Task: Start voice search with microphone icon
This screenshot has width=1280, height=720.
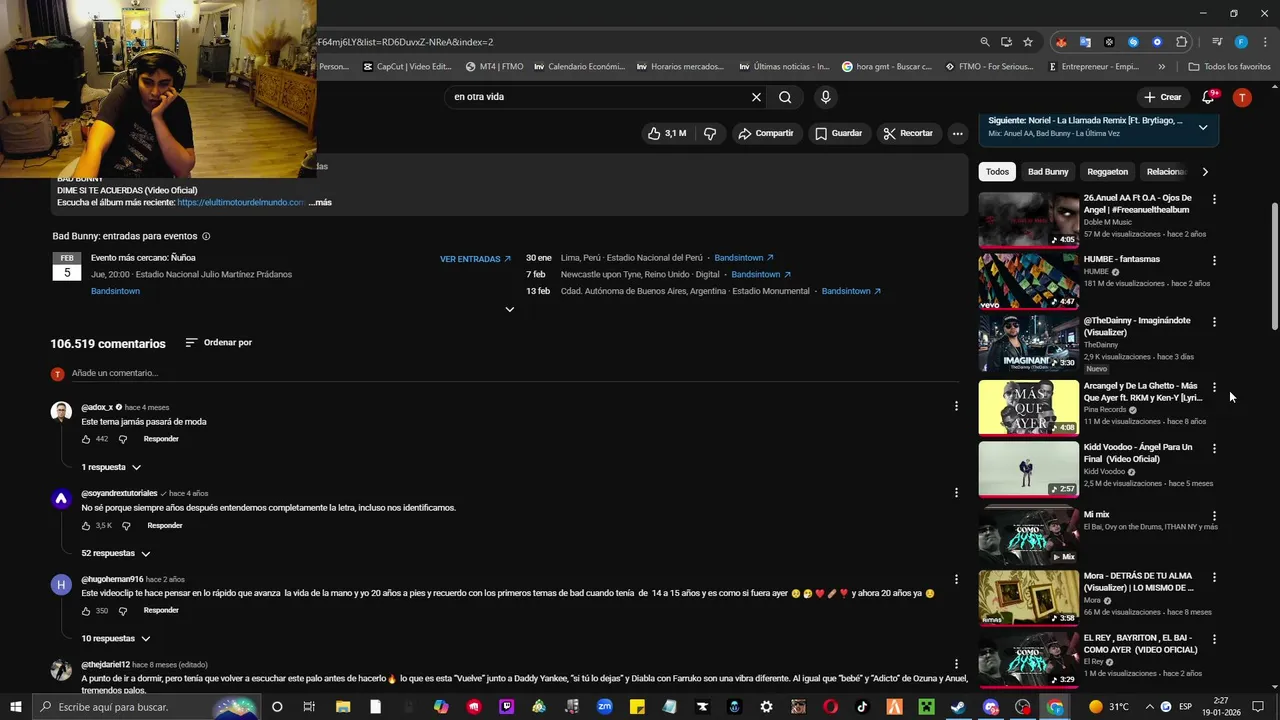Action: point(825,97)
